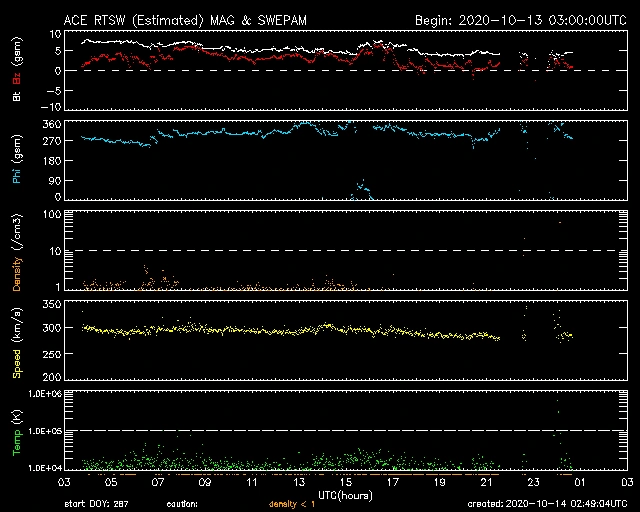This screenshot has width=640, height=512.
Task: Select the Bt Bz (gsm) axis label
Action: [16, 79]
